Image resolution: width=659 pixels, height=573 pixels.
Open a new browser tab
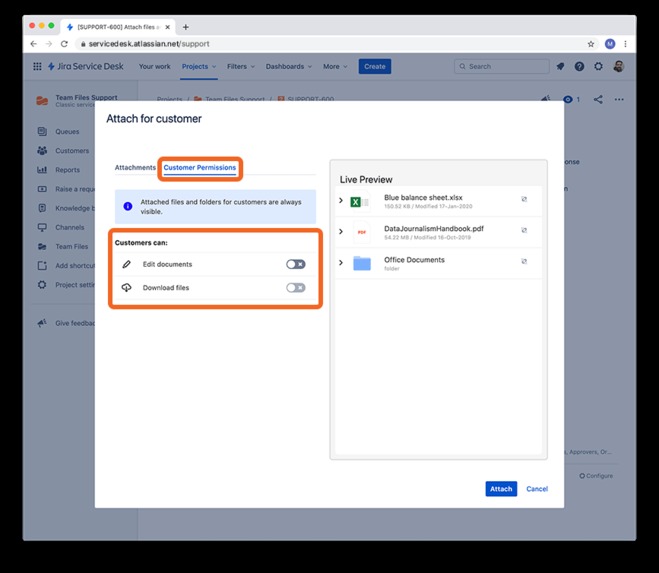[185, 27]
